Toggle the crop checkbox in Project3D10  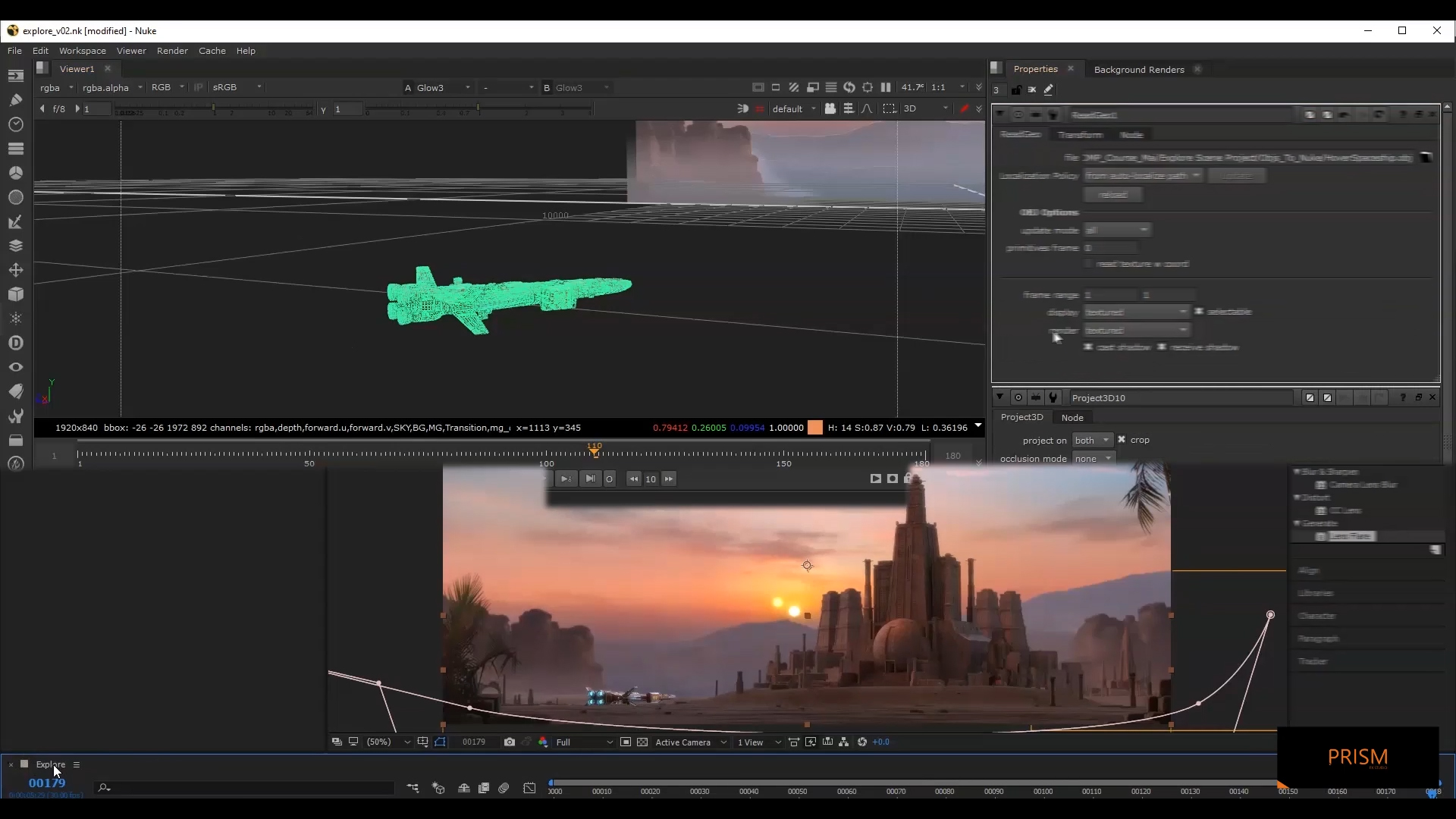point(1122,440)
